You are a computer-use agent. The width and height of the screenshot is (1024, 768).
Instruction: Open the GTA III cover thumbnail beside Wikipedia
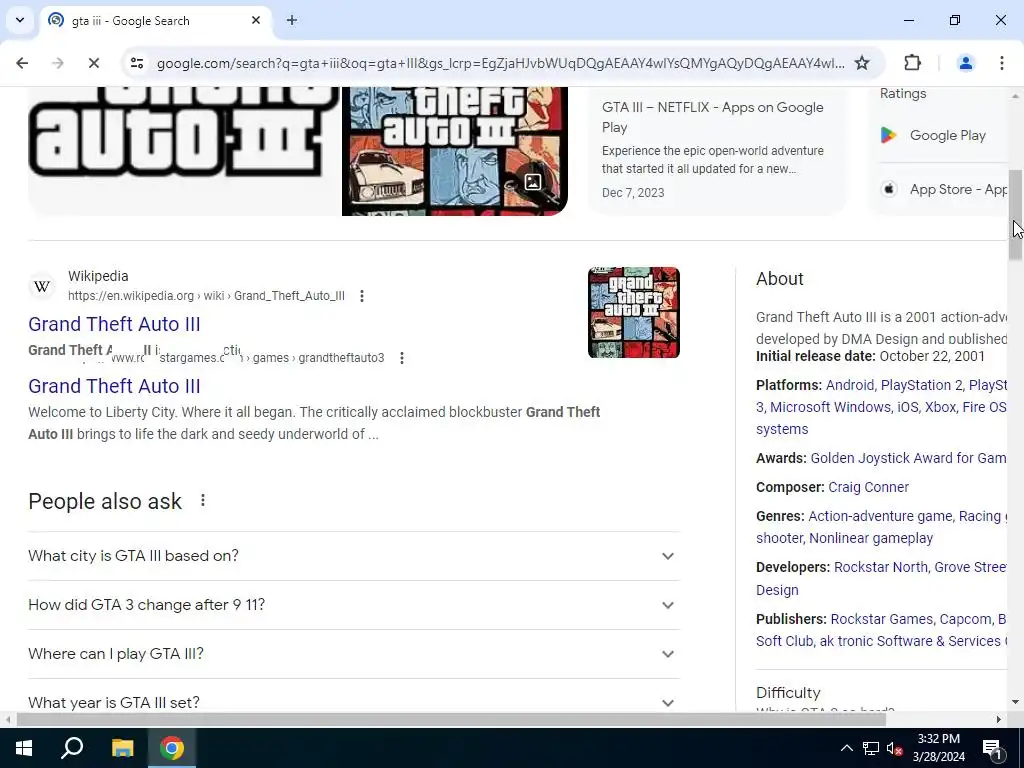click(x=633, y=312)
